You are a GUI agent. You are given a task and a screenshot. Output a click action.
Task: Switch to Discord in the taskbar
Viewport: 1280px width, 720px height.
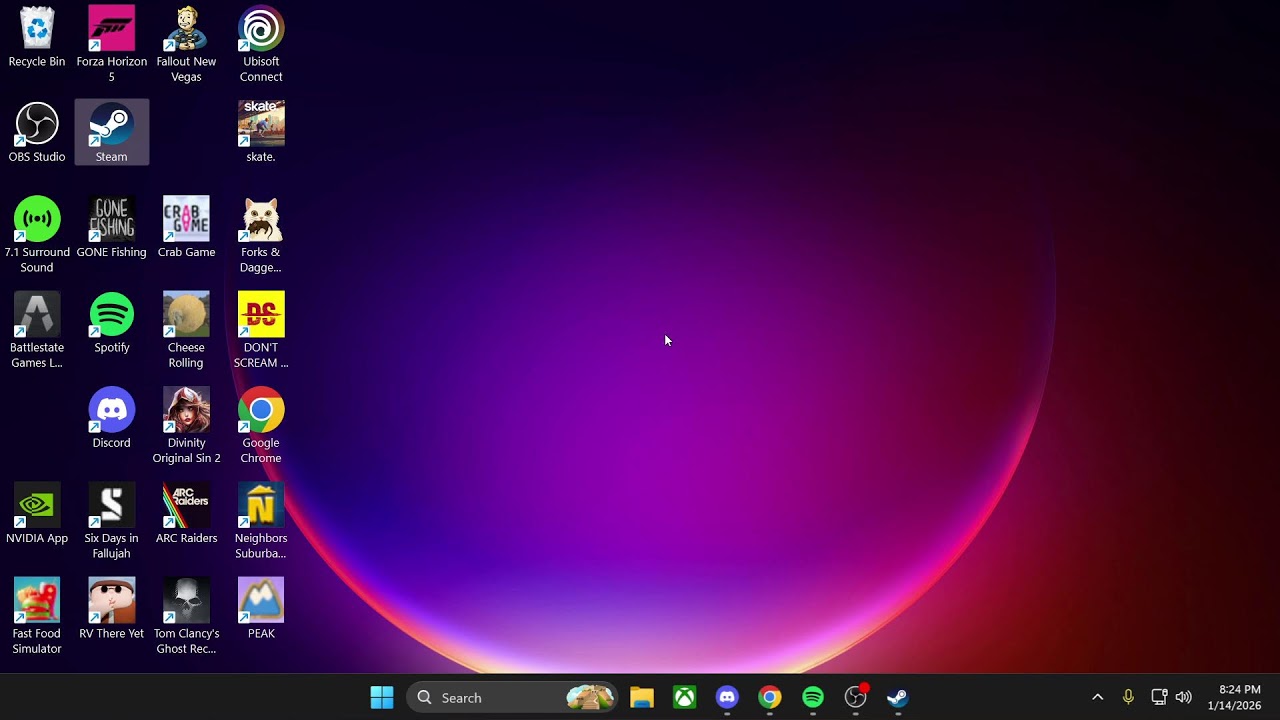pos(727,697)
